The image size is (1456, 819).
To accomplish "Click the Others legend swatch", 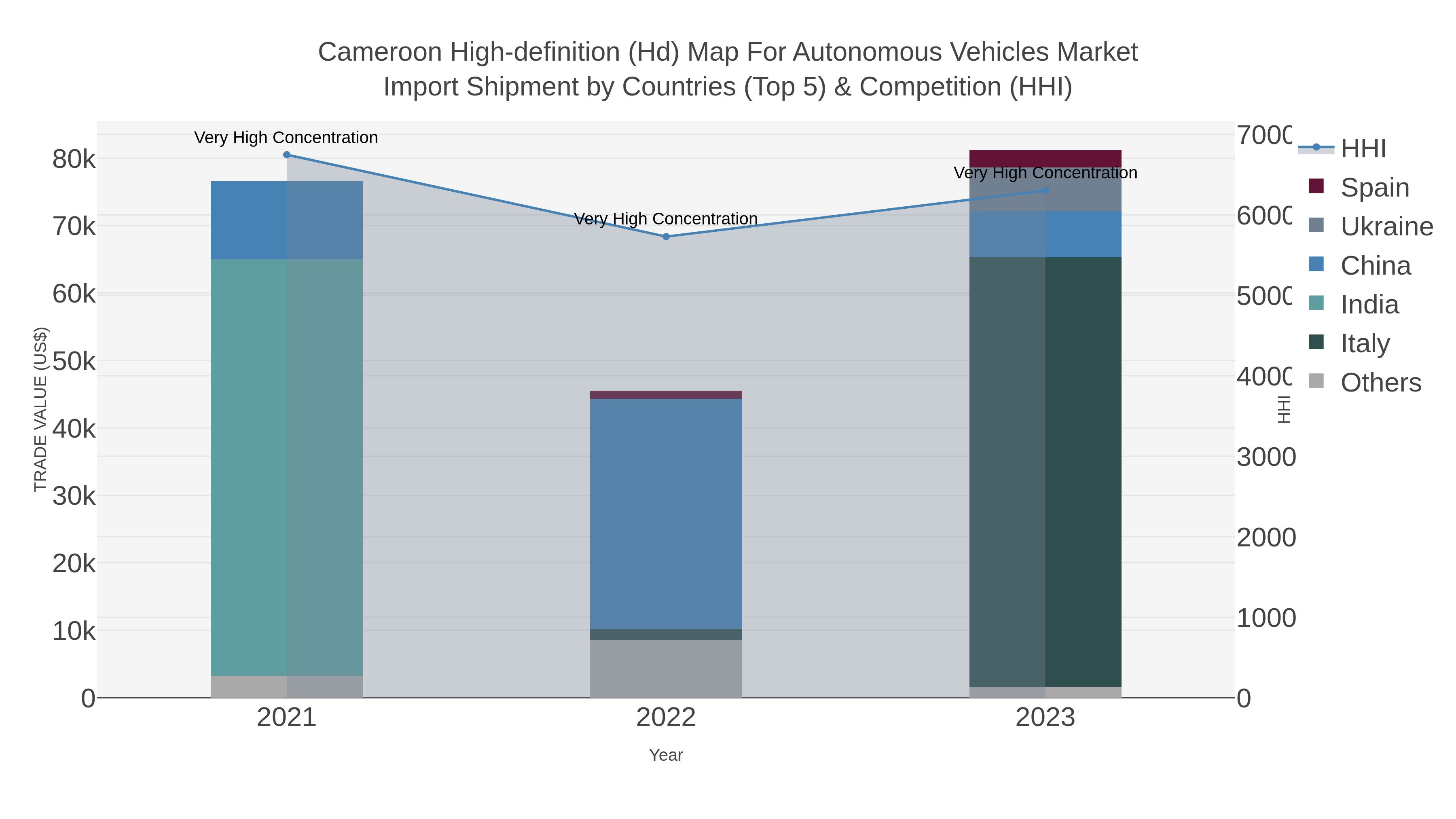I will click(x=1316, y=381).
